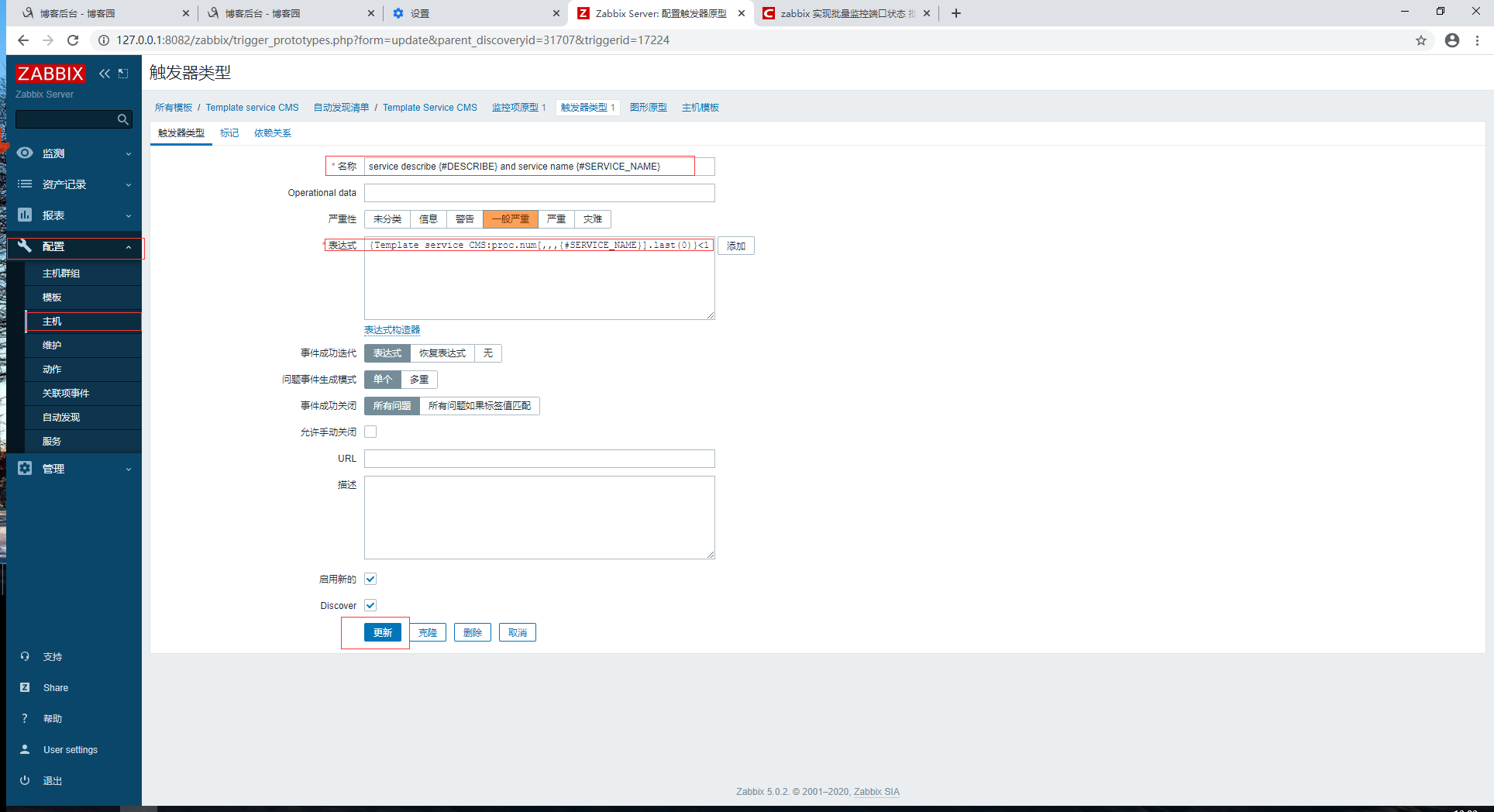The image size is (1494, 812).
Task: Set severity to 未分类
Action: 387,219
